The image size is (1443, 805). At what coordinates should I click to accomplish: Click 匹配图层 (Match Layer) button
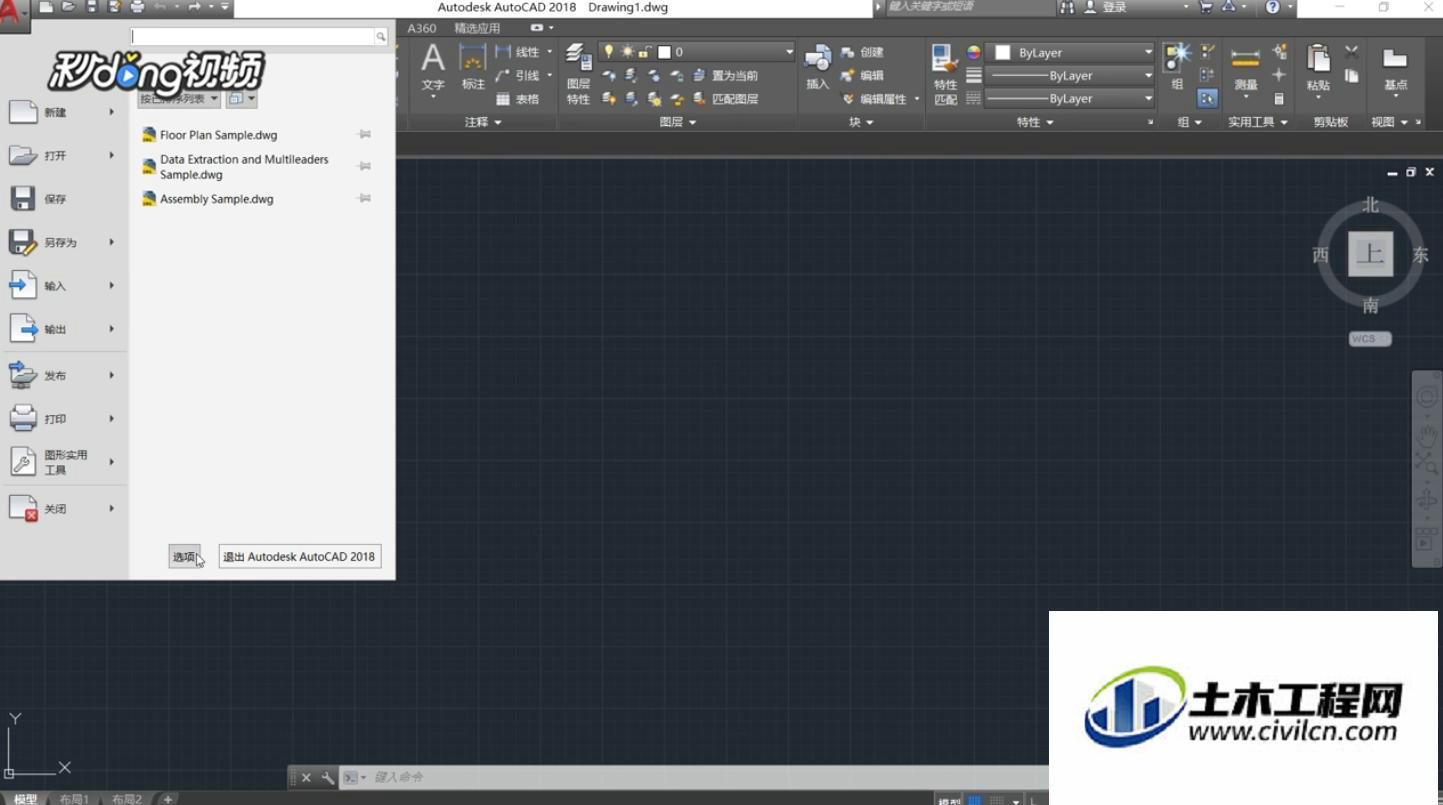(725, 99)
